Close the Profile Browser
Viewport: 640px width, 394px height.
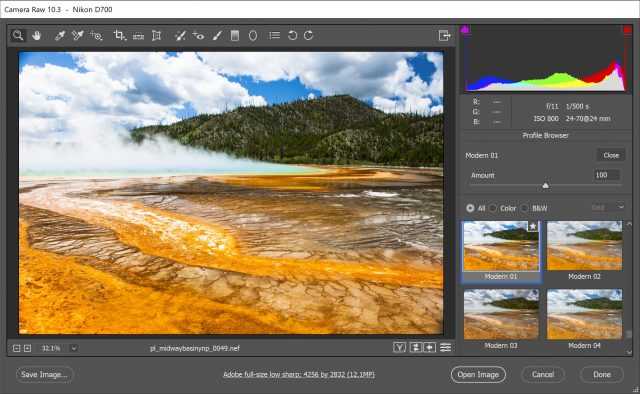(611, 155)
